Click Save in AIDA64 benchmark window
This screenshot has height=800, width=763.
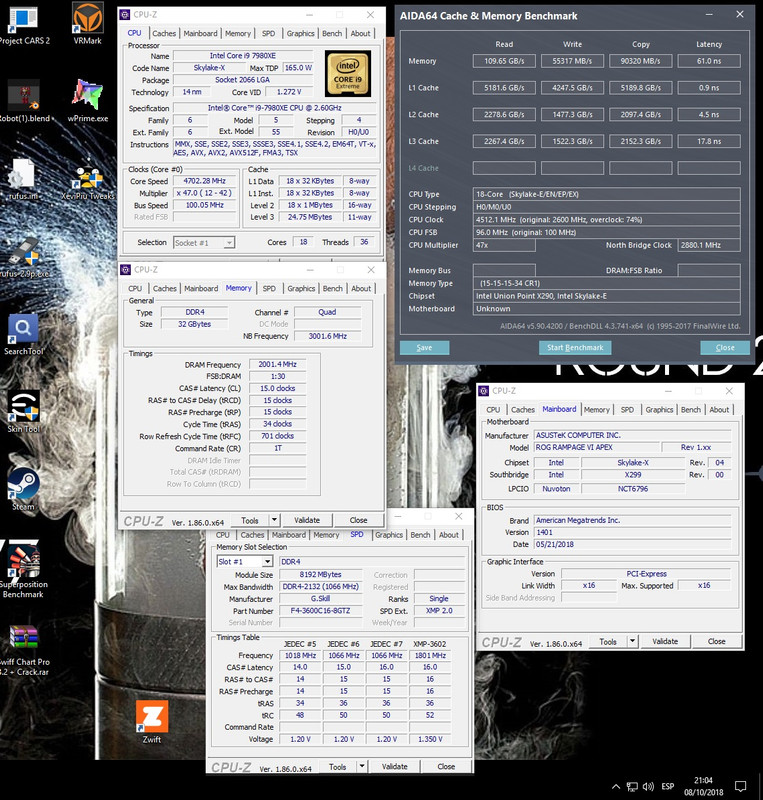pyautogui.click(x=424, y=347)
